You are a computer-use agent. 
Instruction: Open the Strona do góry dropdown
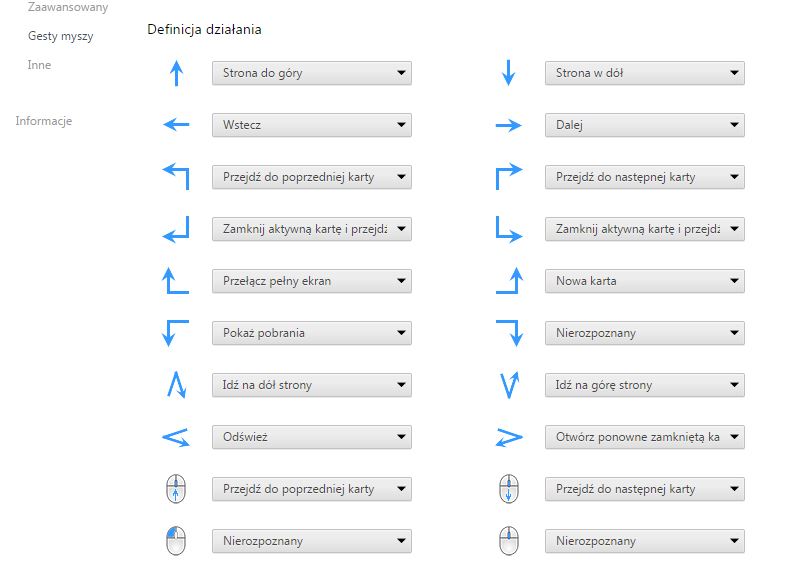pos(312,73)
